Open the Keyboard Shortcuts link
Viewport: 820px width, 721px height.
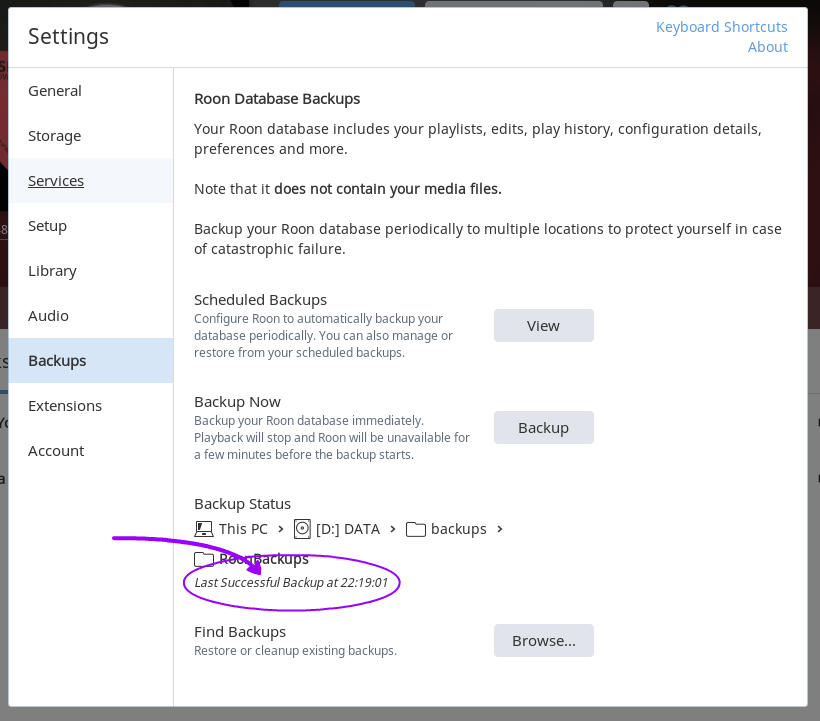click(721, 27)
